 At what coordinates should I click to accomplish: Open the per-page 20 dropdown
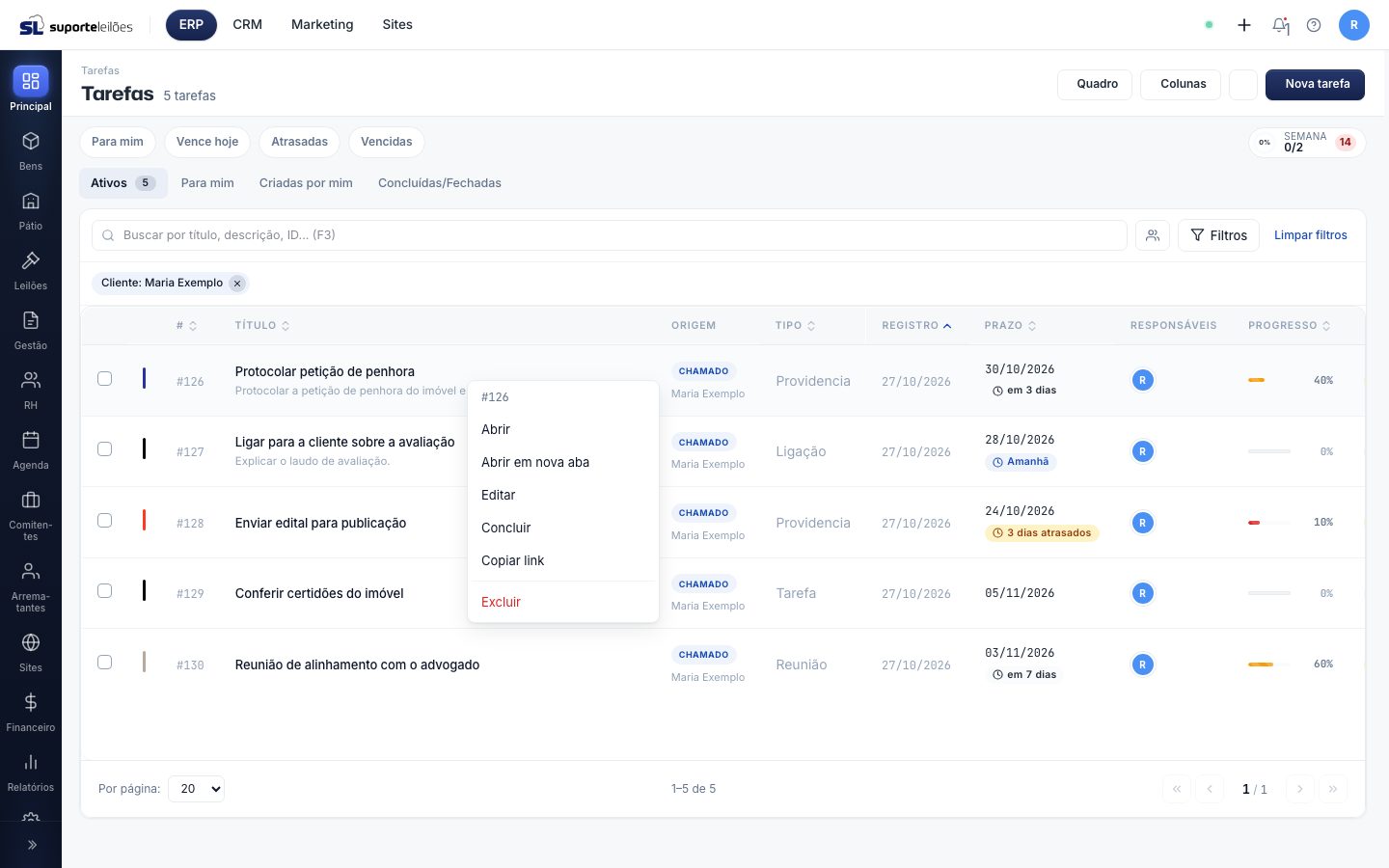[x=197, y=789]
